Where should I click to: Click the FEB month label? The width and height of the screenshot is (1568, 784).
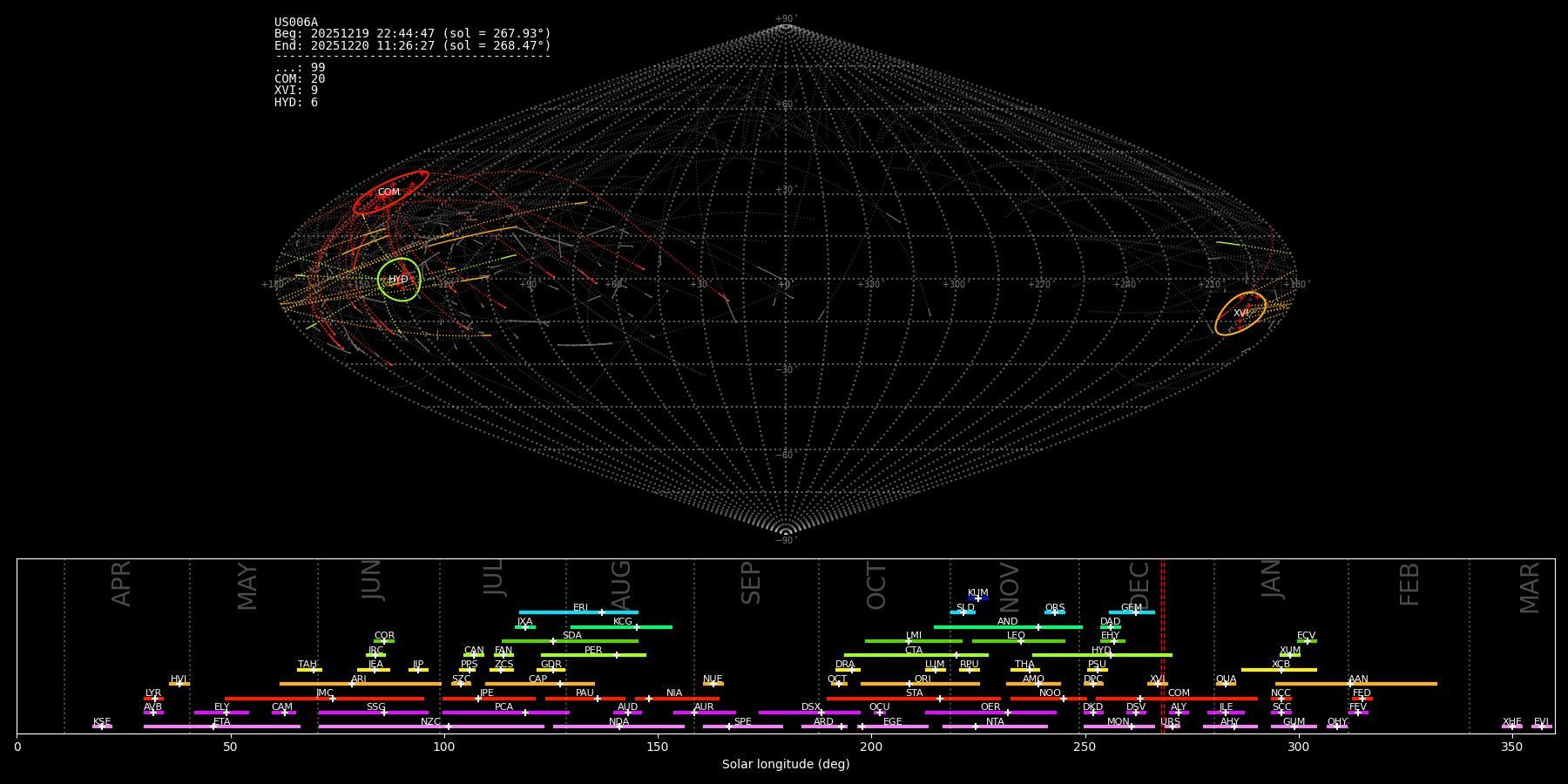tap(1409, 585)
